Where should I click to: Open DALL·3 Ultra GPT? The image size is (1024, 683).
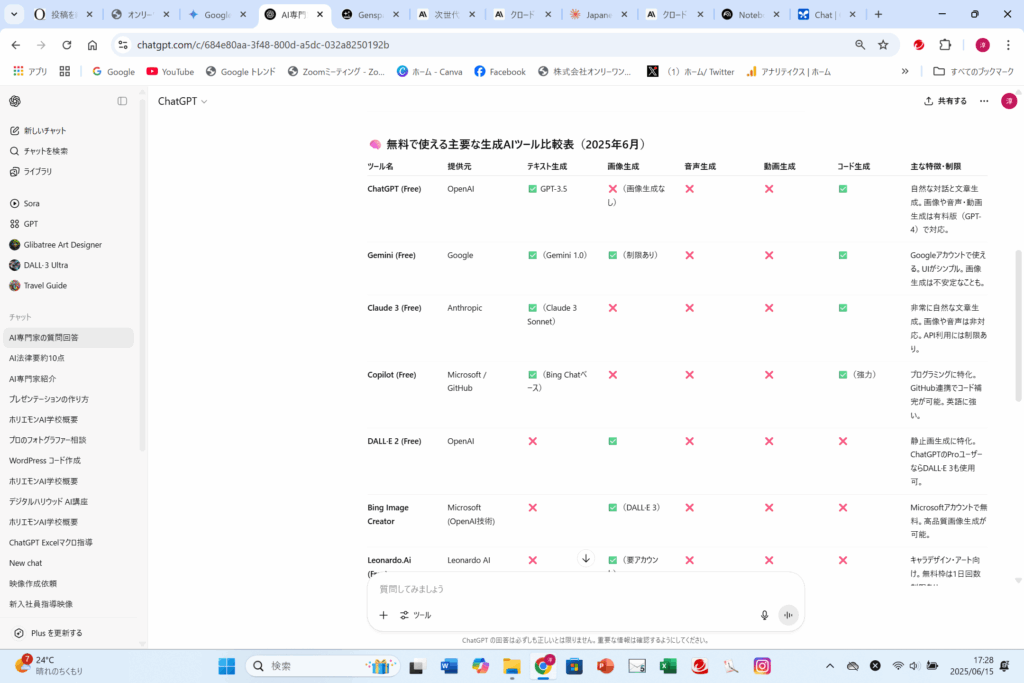pyautogui.click(x=39, y=265)
